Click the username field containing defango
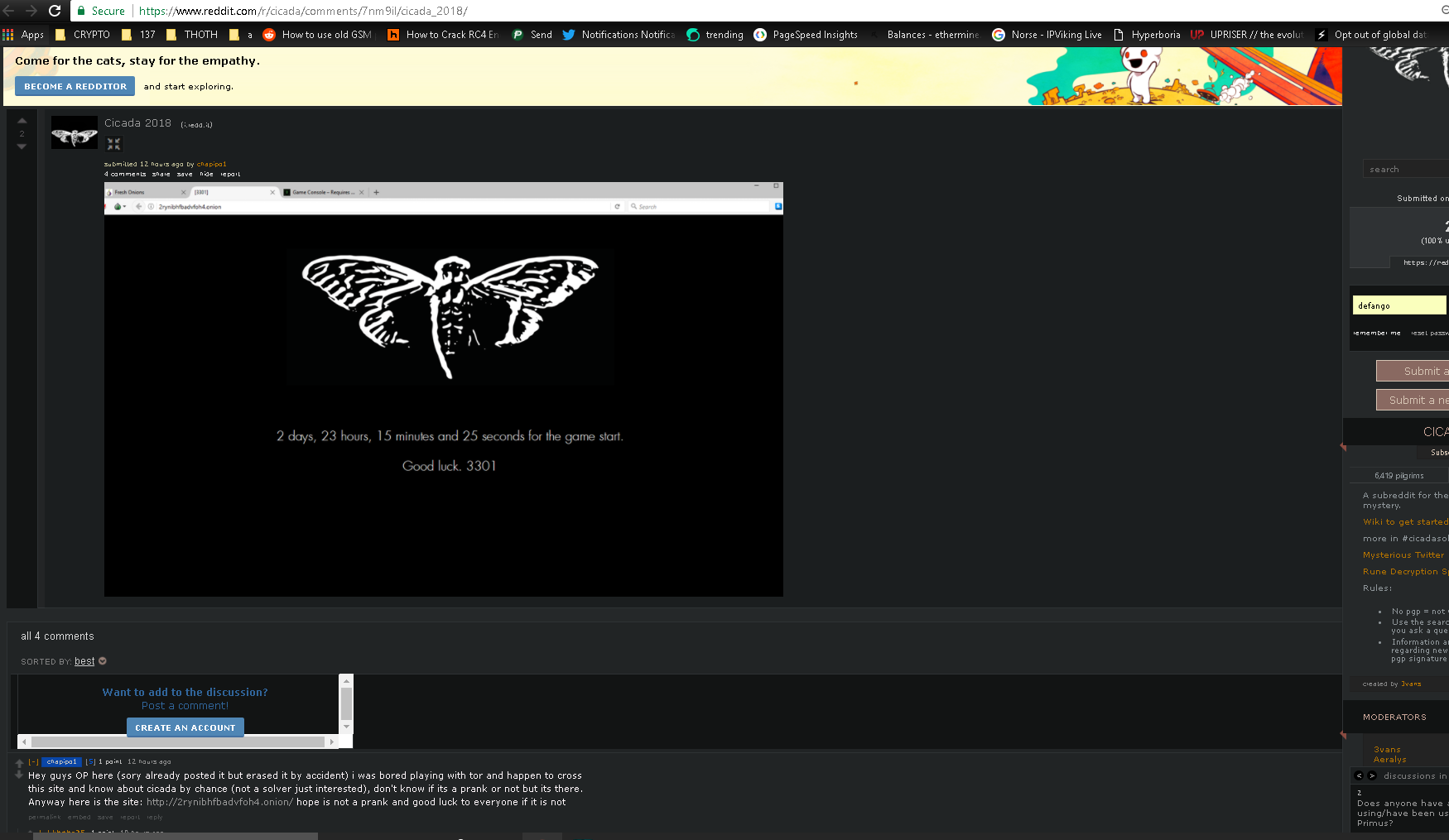This screenshot has height=840, width=1449. point(1399,305)
